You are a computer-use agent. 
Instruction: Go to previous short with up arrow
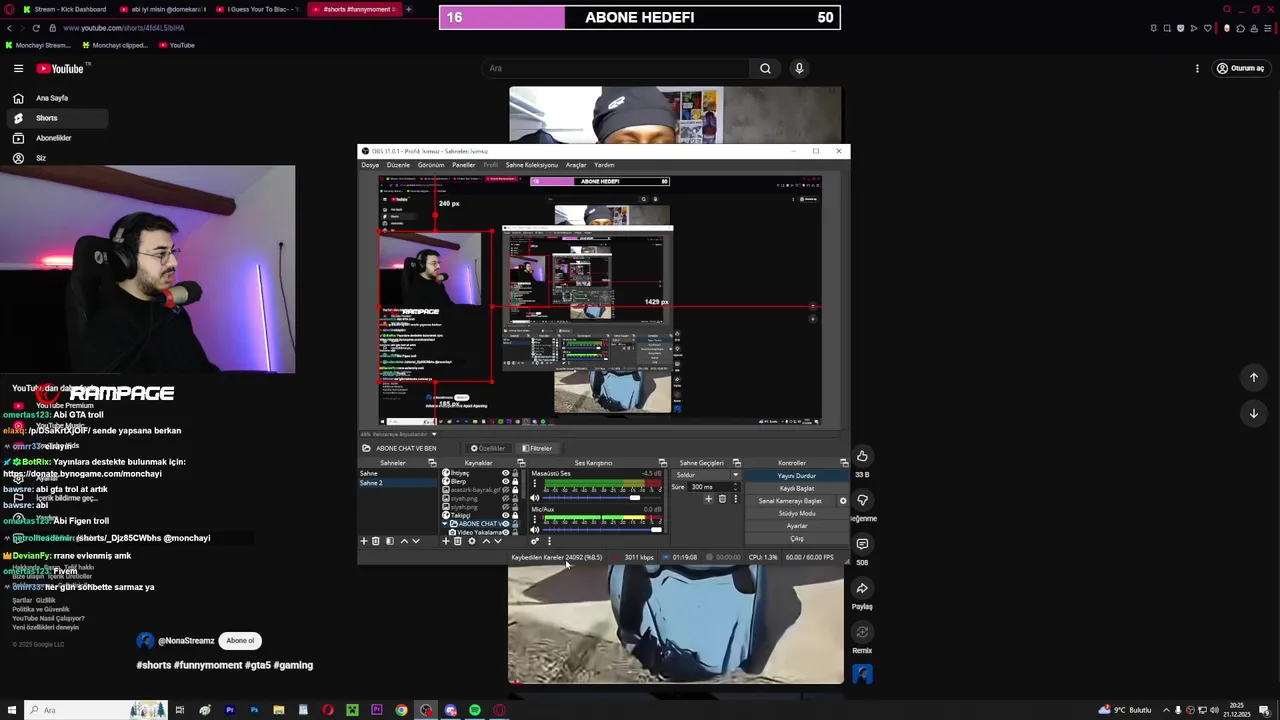tap(1253, 377)
